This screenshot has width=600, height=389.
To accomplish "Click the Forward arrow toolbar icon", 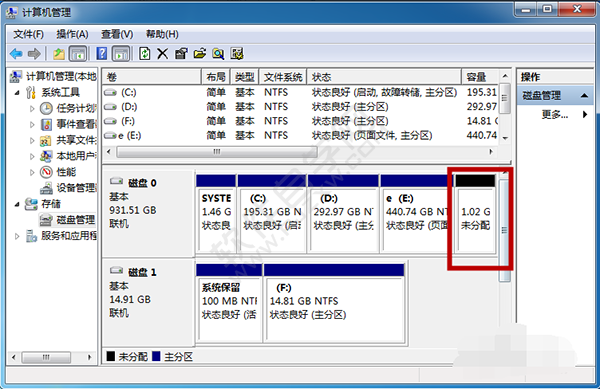I will point(34,54).
